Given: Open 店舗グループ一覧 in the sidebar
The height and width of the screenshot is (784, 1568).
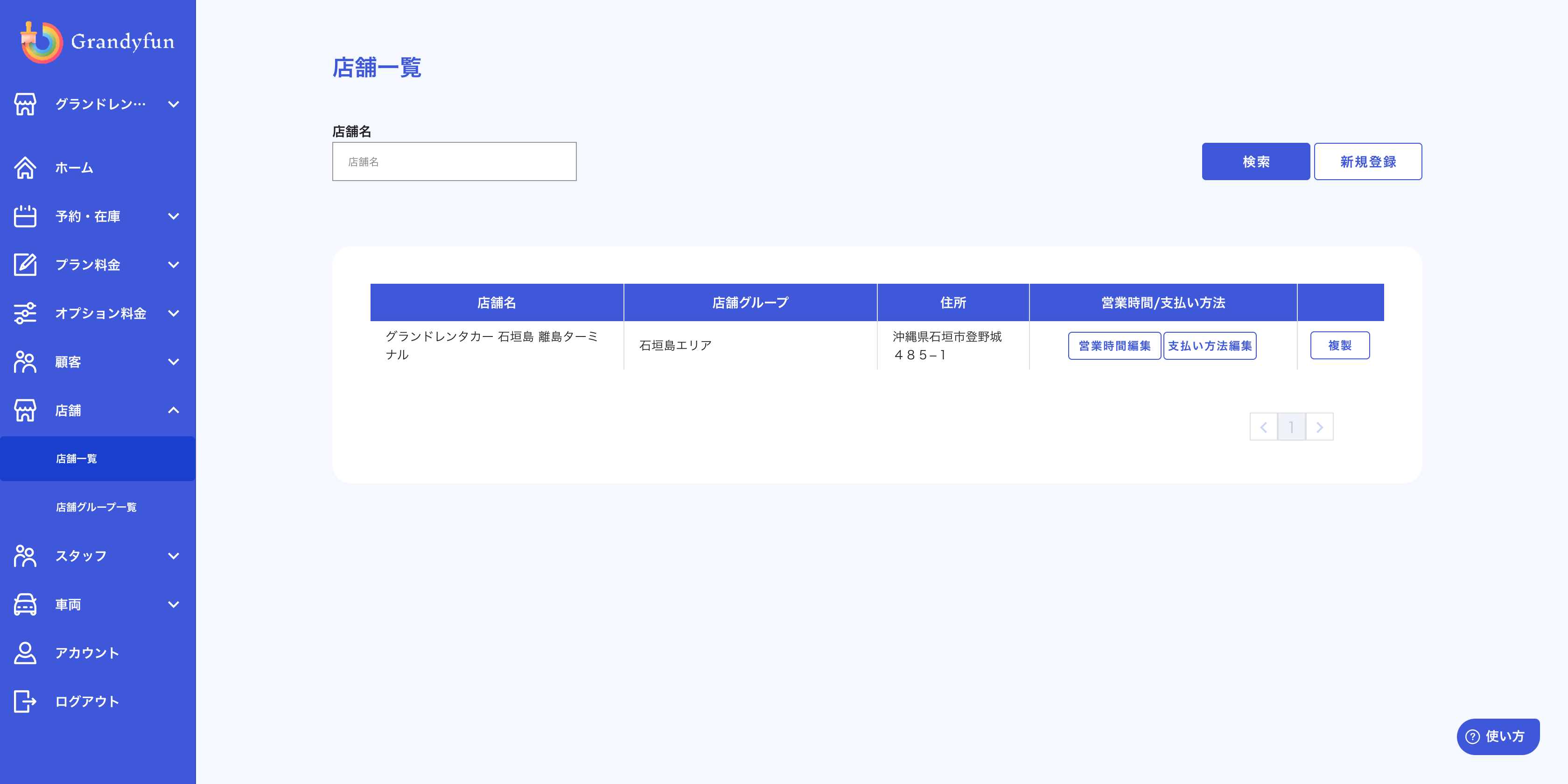Looking at the screenshot, I should point(98,507).
